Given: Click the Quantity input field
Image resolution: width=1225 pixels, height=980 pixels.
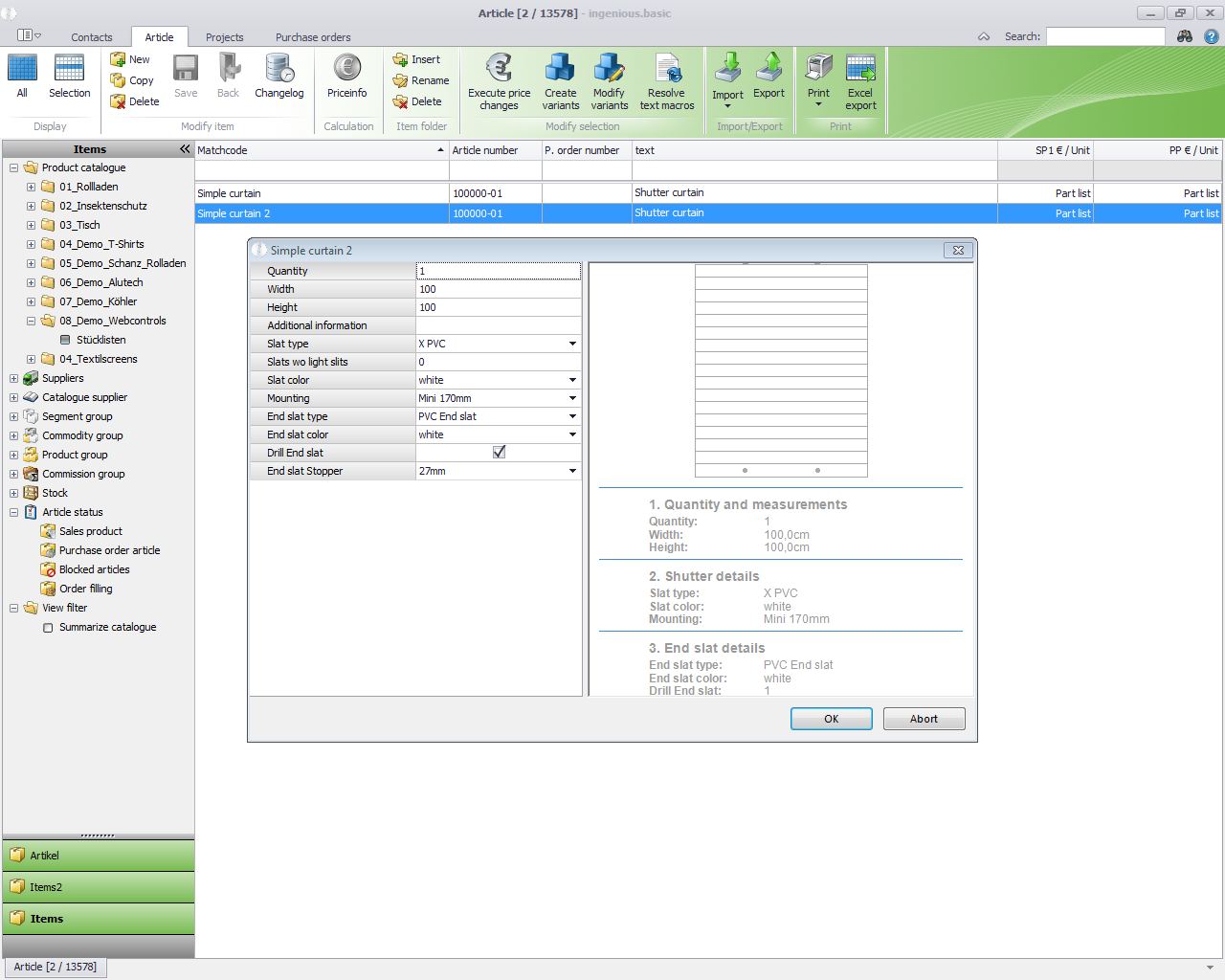Looking at the screenshot, I should [x=498, y=271].
